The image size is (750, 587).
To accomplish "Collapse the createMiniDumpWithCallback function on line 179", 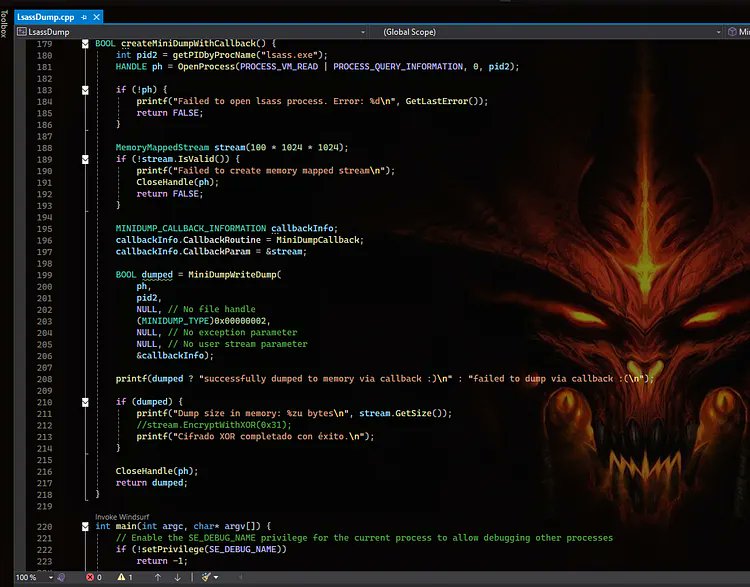I will point(85,44).
